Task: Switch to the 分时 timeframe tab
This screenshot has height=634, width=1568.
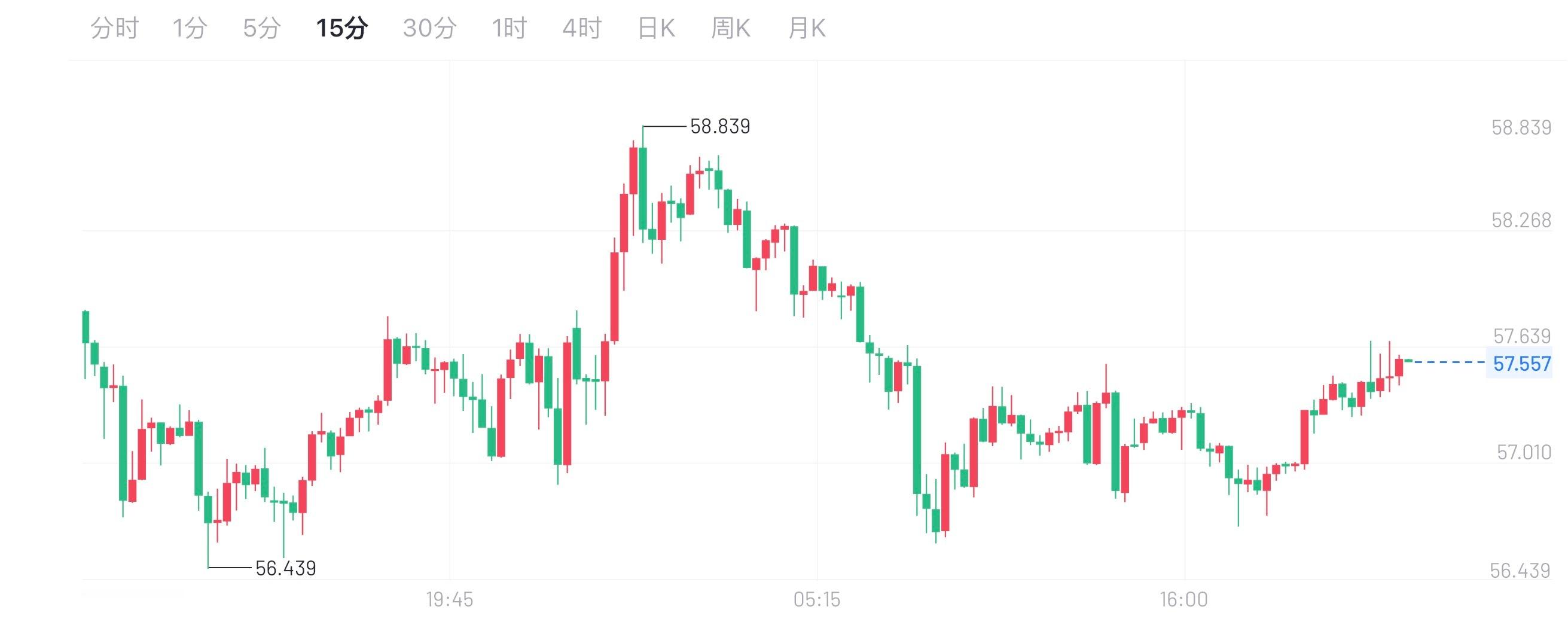Action: click(114, 28)
